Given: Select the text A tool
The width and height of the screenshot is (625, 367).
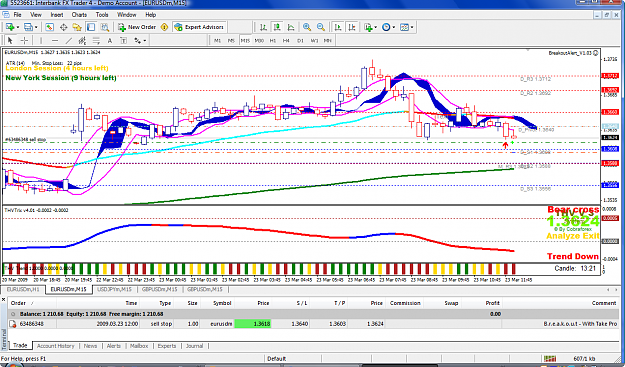Looking at the screenshot, I should (110, 40).
